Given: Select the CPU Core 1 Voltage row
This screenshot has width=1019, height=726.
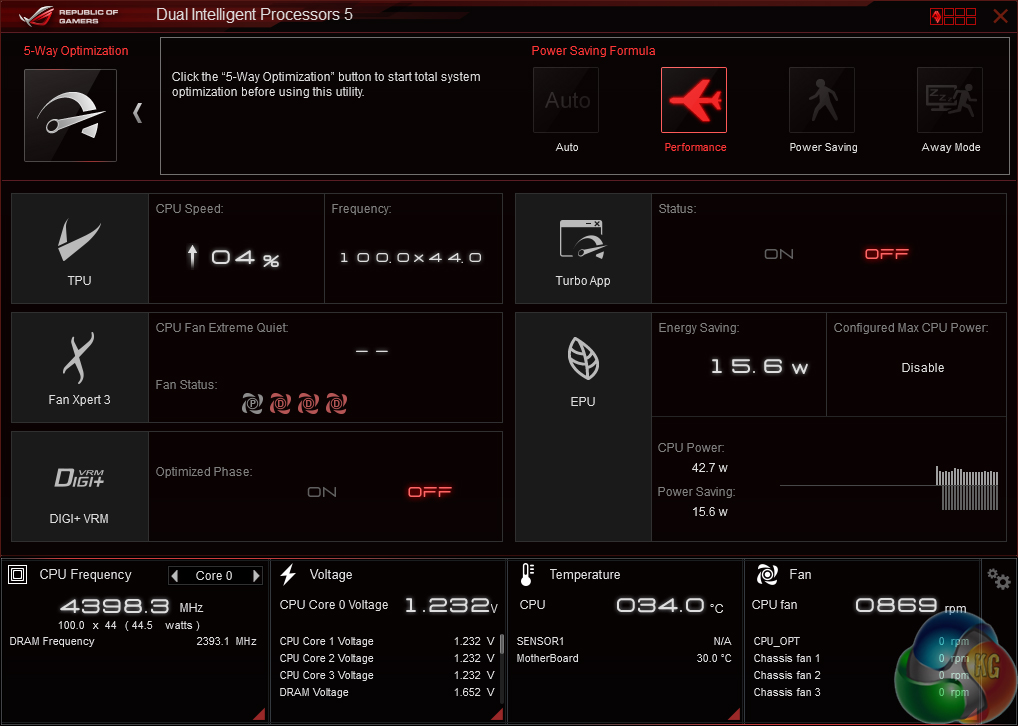Looking at the screenshot, I should pos(387,642).
